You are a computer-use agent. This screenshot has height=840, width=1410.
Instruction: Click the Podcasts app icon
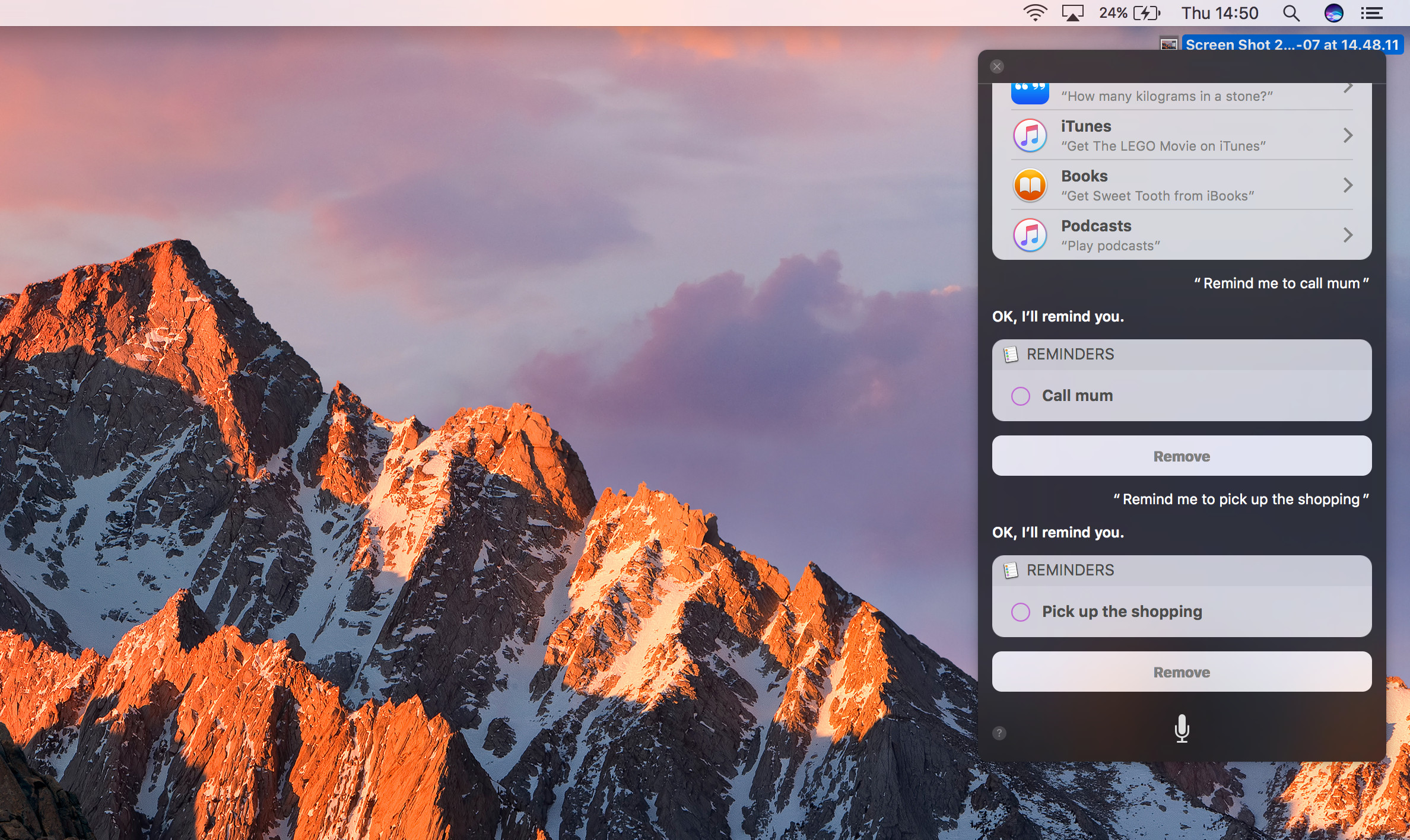point(1030,235)
